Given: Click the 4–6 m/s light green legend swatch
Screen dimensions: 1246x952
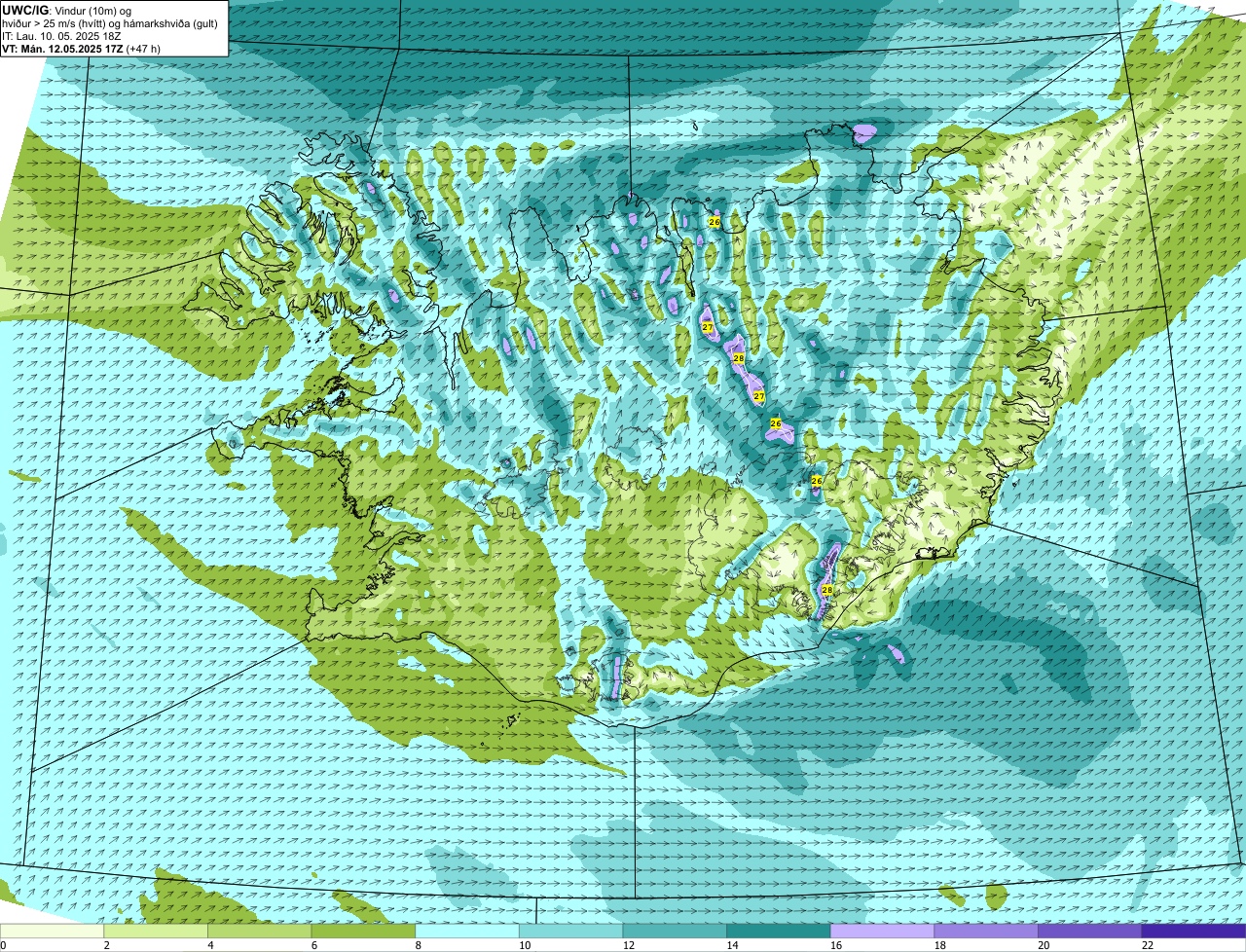Looking at the screenshot, I should [x=259, y=931].
